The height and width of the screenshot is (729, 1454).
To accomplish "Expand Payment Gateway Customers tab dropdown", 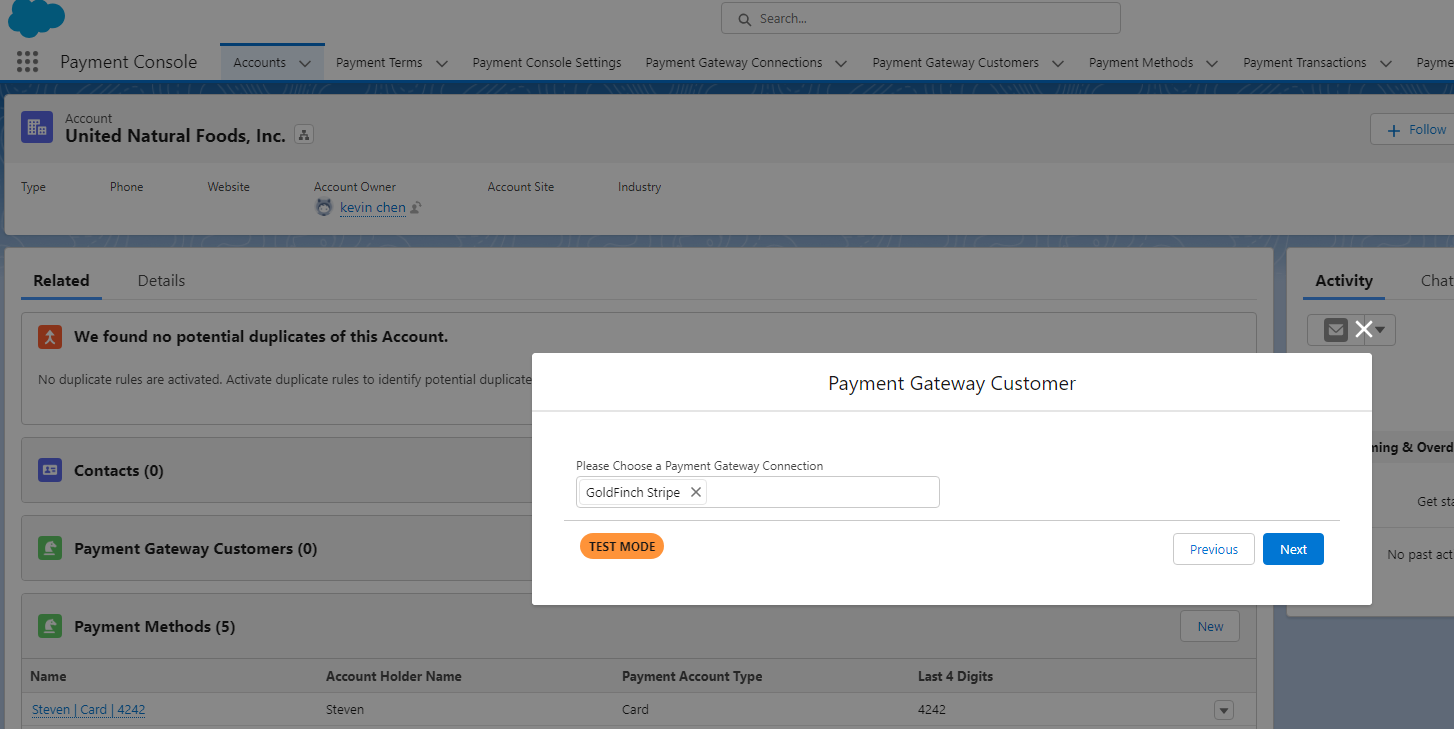I will 1057,63.
